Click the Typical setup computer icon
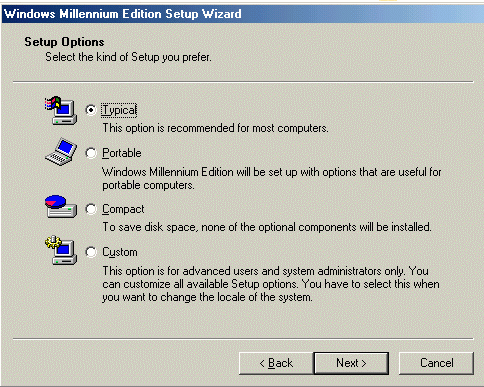 tap(61, 111)
